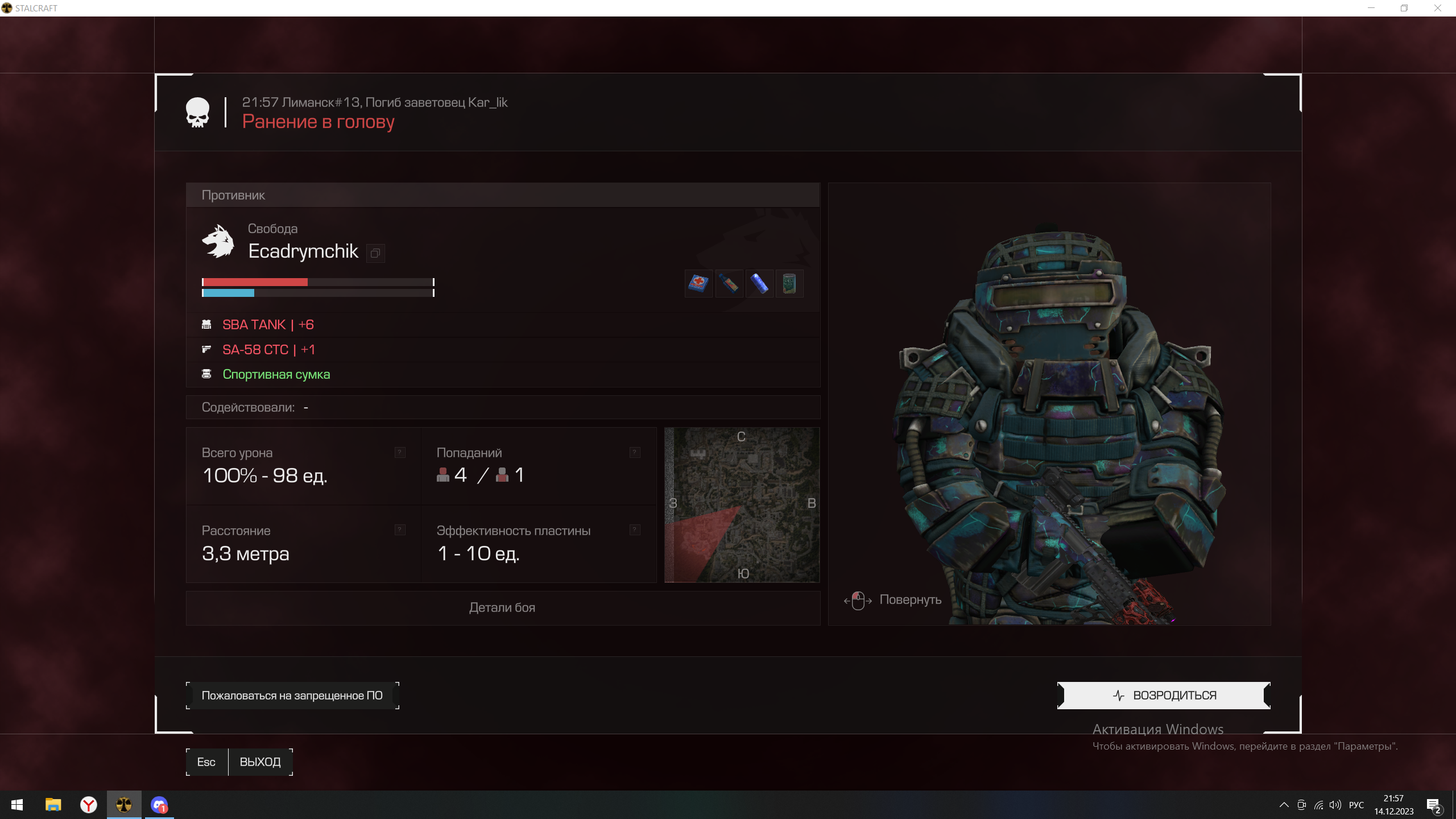Click the player name Ecadrymchik

(303, 251)
